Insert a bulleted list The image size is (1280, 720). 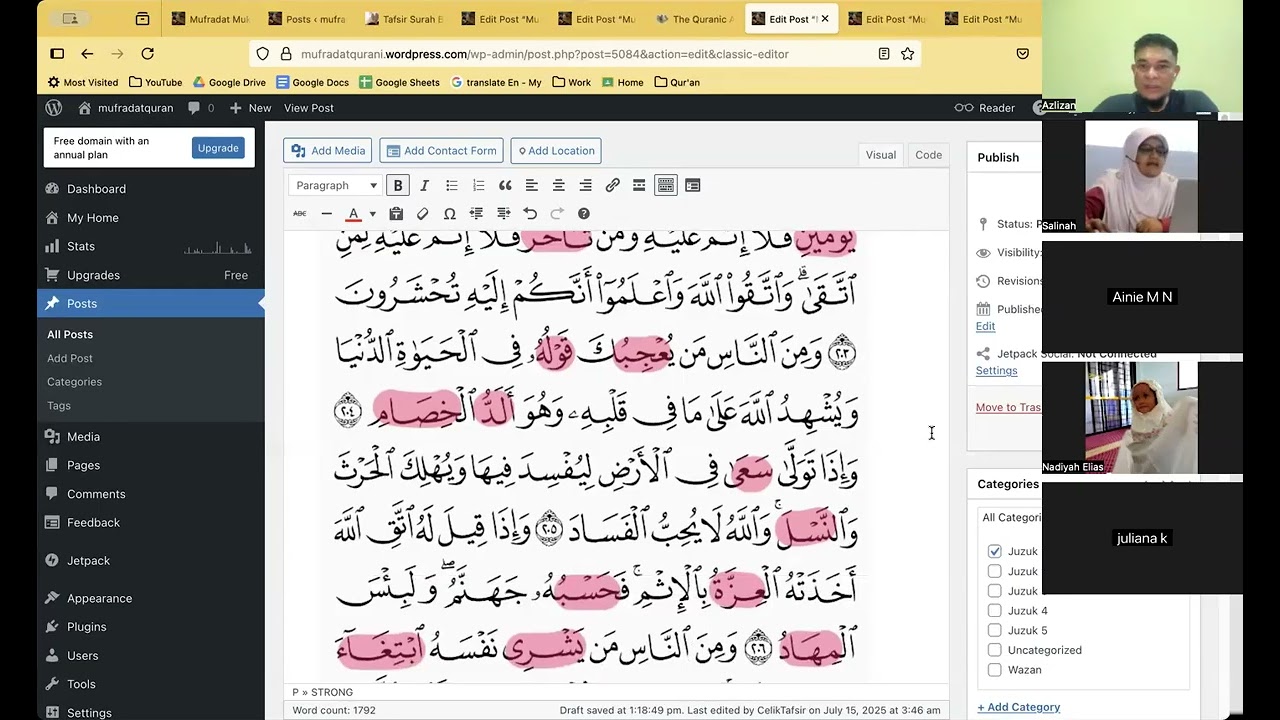(x=451, y=185)
